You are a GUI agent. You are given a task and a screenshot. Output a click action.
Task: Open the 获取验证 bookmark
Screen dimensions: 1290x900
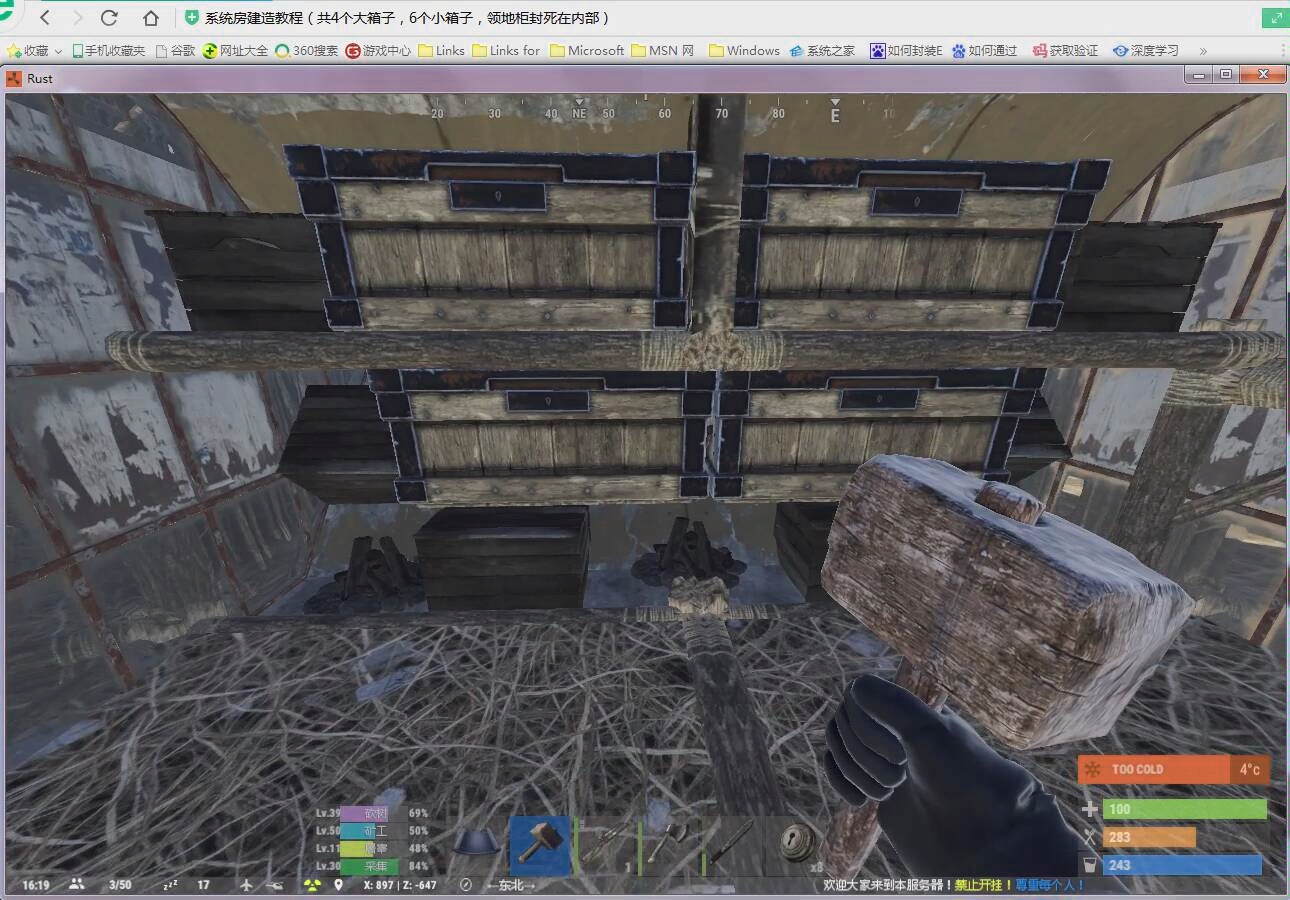point(1066,50)
